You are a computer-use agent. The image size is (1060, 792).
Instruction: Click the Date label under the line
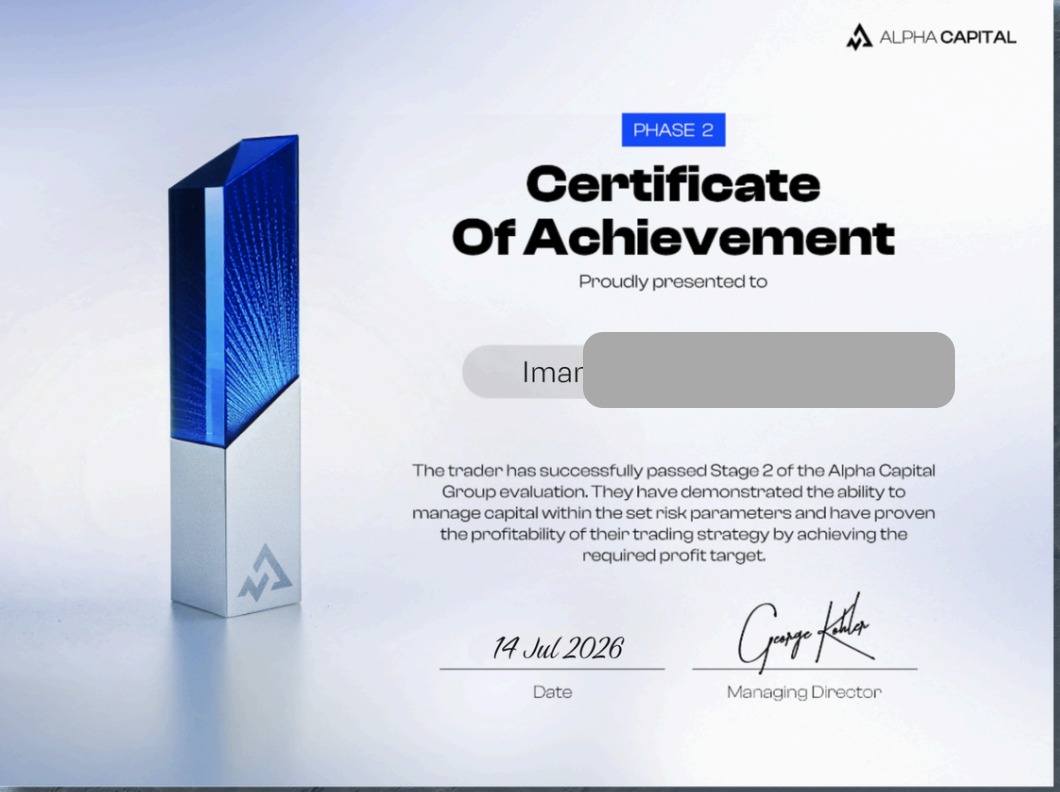552,692
